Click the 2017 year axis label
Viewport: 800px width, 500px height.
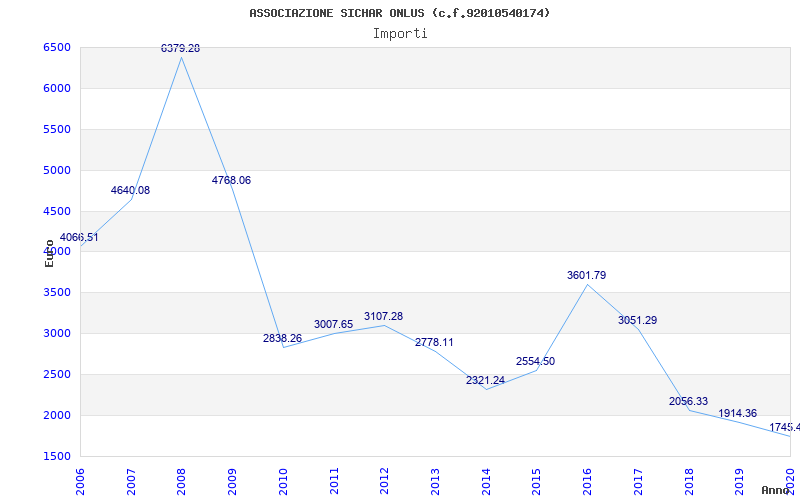pyautogui.click(x=638, y=482)
